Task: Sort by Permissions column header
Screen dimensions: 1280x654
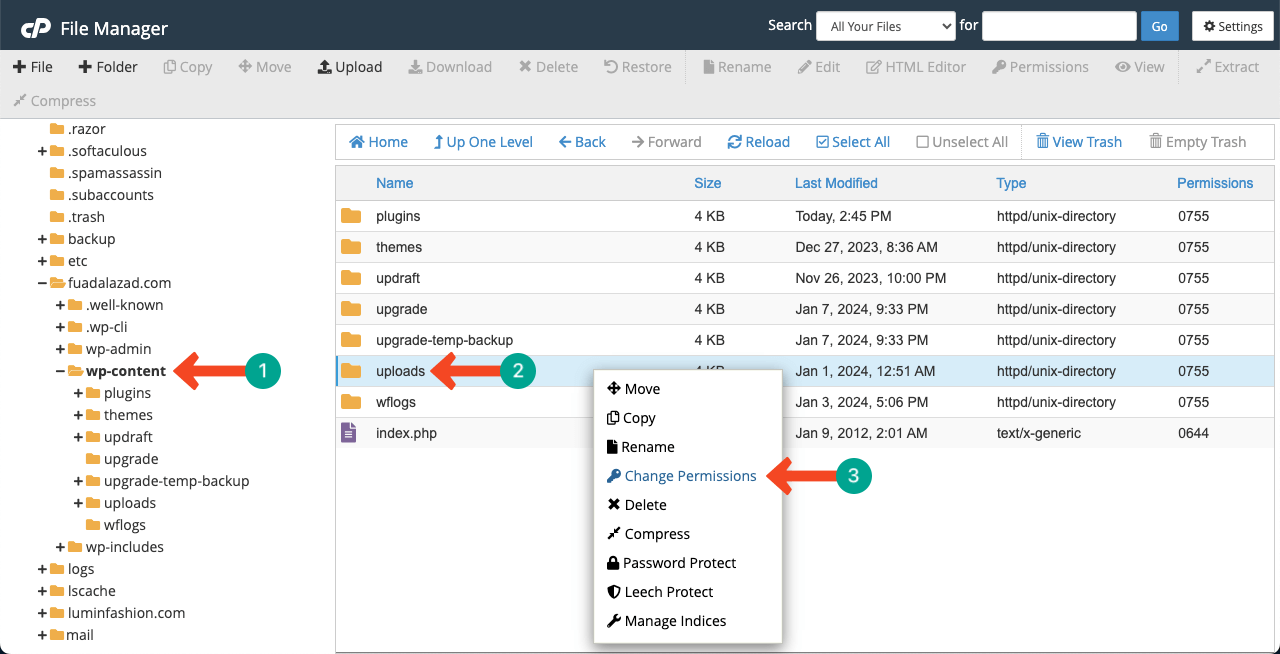Action: pos(1215,183)
